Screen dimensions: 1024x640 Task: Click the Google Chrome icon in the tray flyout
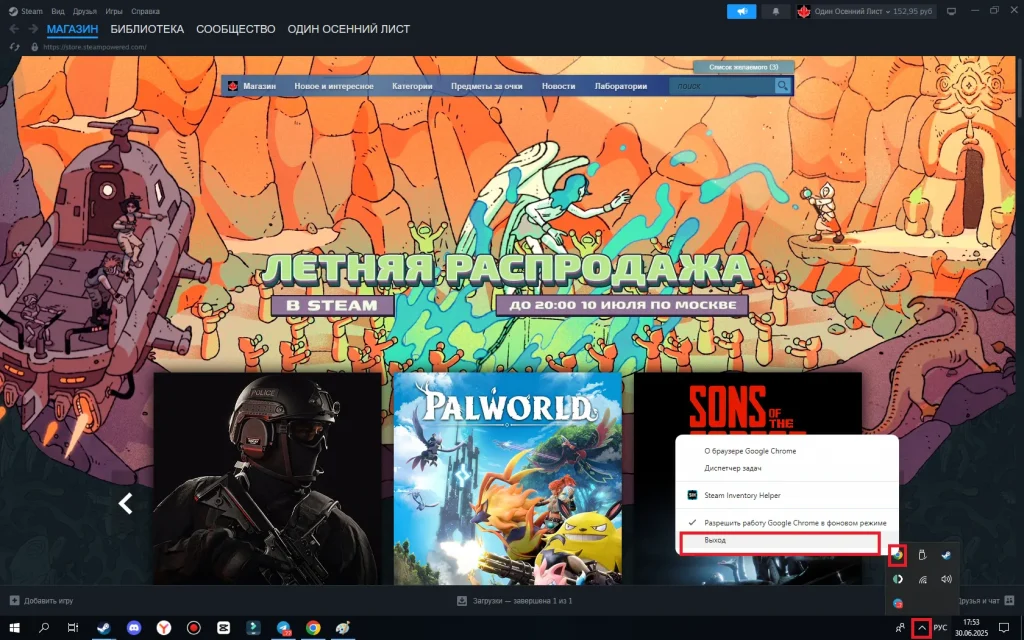pyautogui.click(x=898, y=556)
